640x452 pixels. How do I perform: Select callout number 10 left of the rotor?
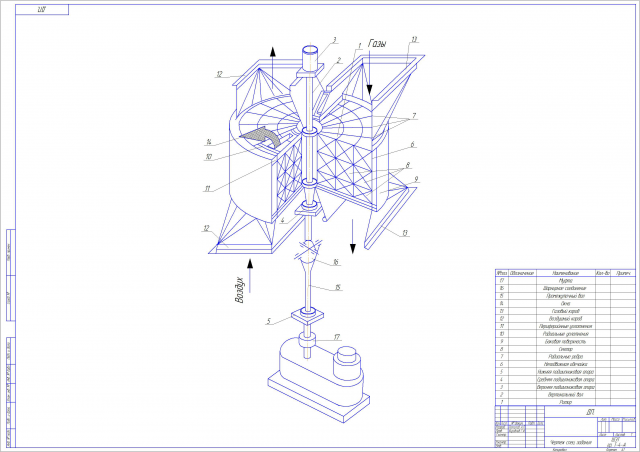tap(209, 157)
